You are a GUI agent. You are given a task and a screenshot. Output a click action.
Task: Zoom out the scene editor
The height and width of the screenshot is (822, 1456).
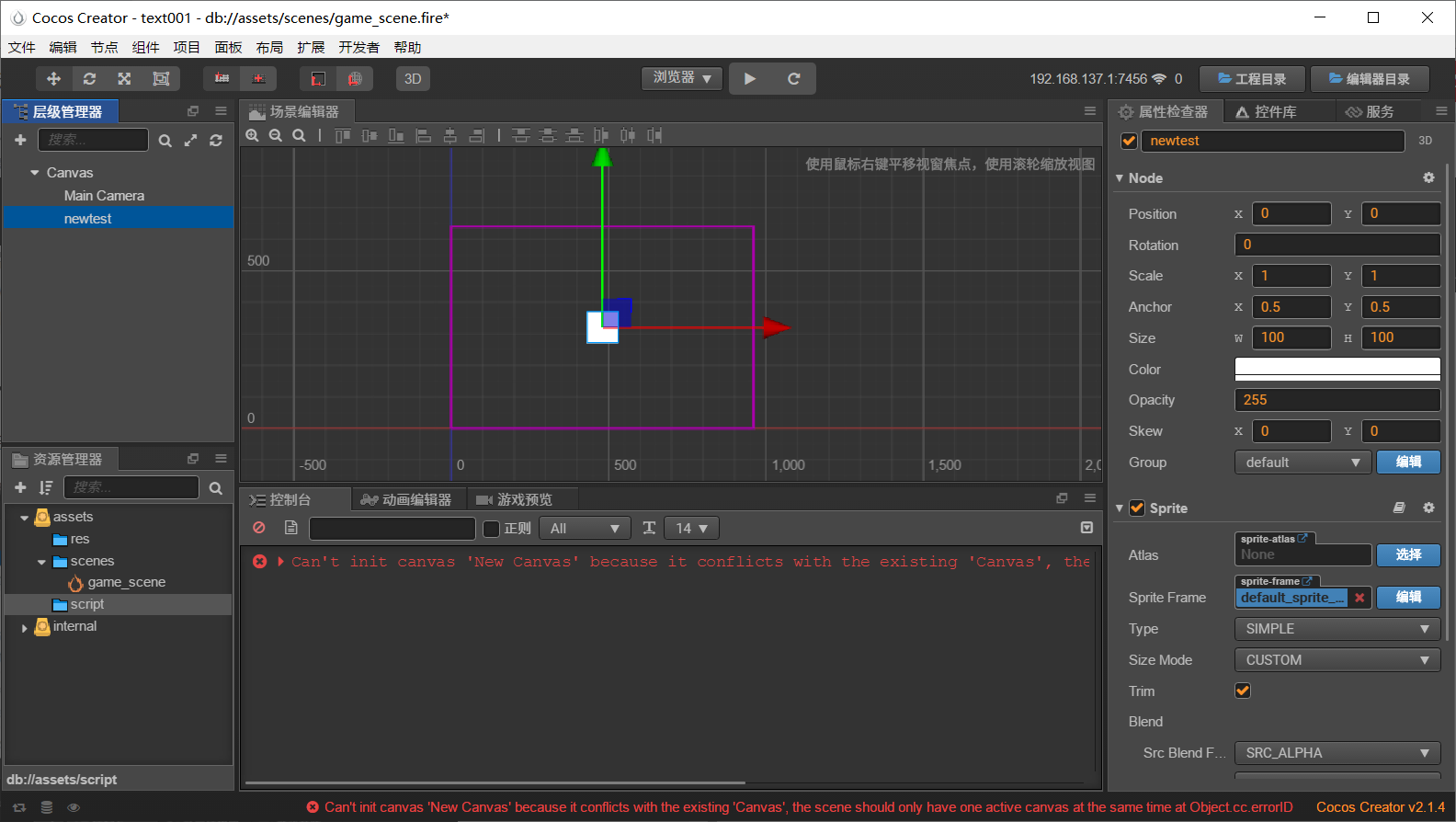click(x=276, y=135)
